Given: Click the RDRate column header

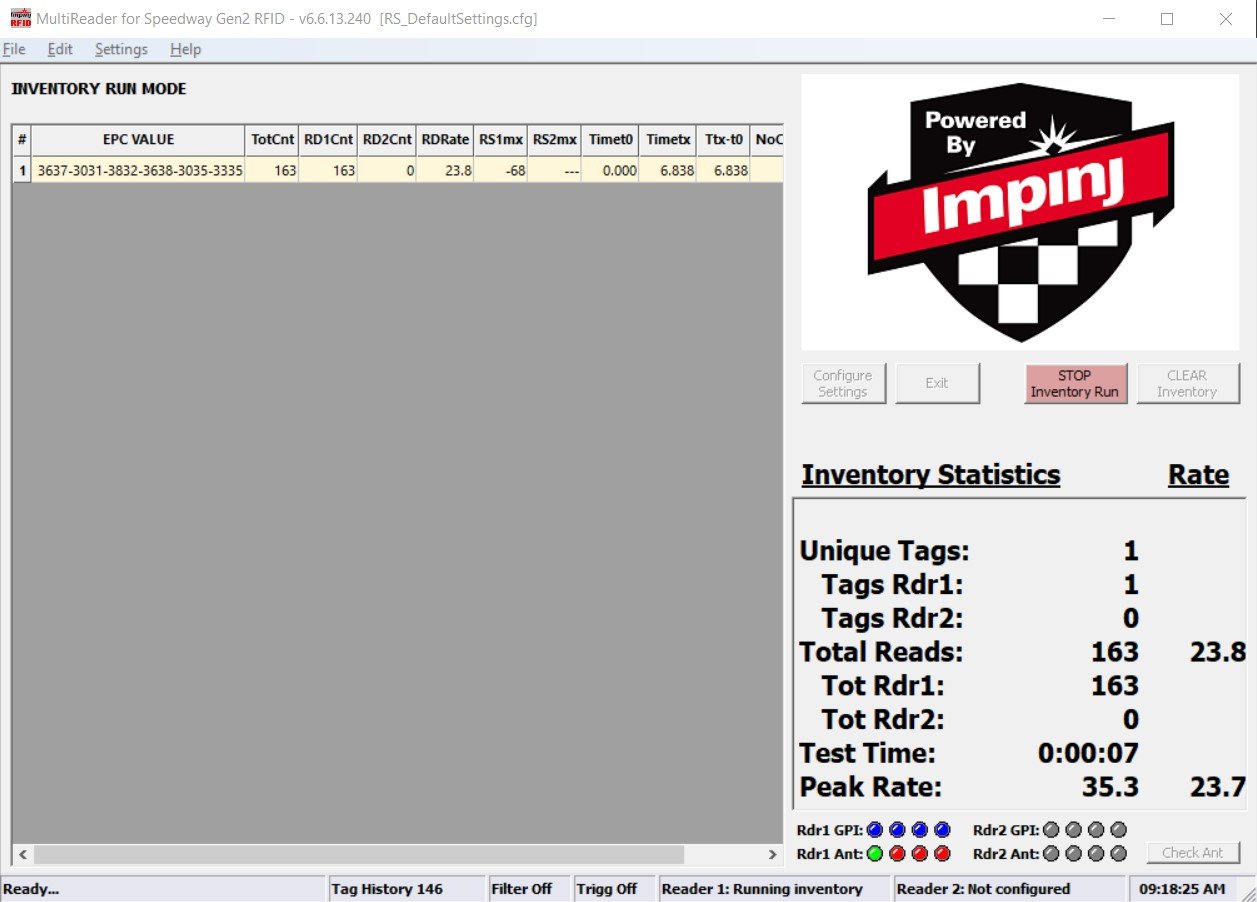Looking at the screenshot, I should pos(445,140).
